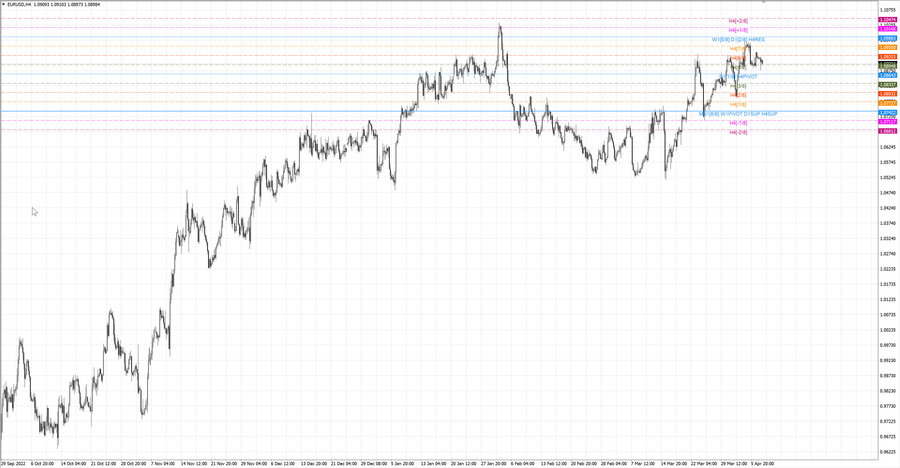
Task: Click the top purple 1.10474 price tag
Action: point(888,20)
